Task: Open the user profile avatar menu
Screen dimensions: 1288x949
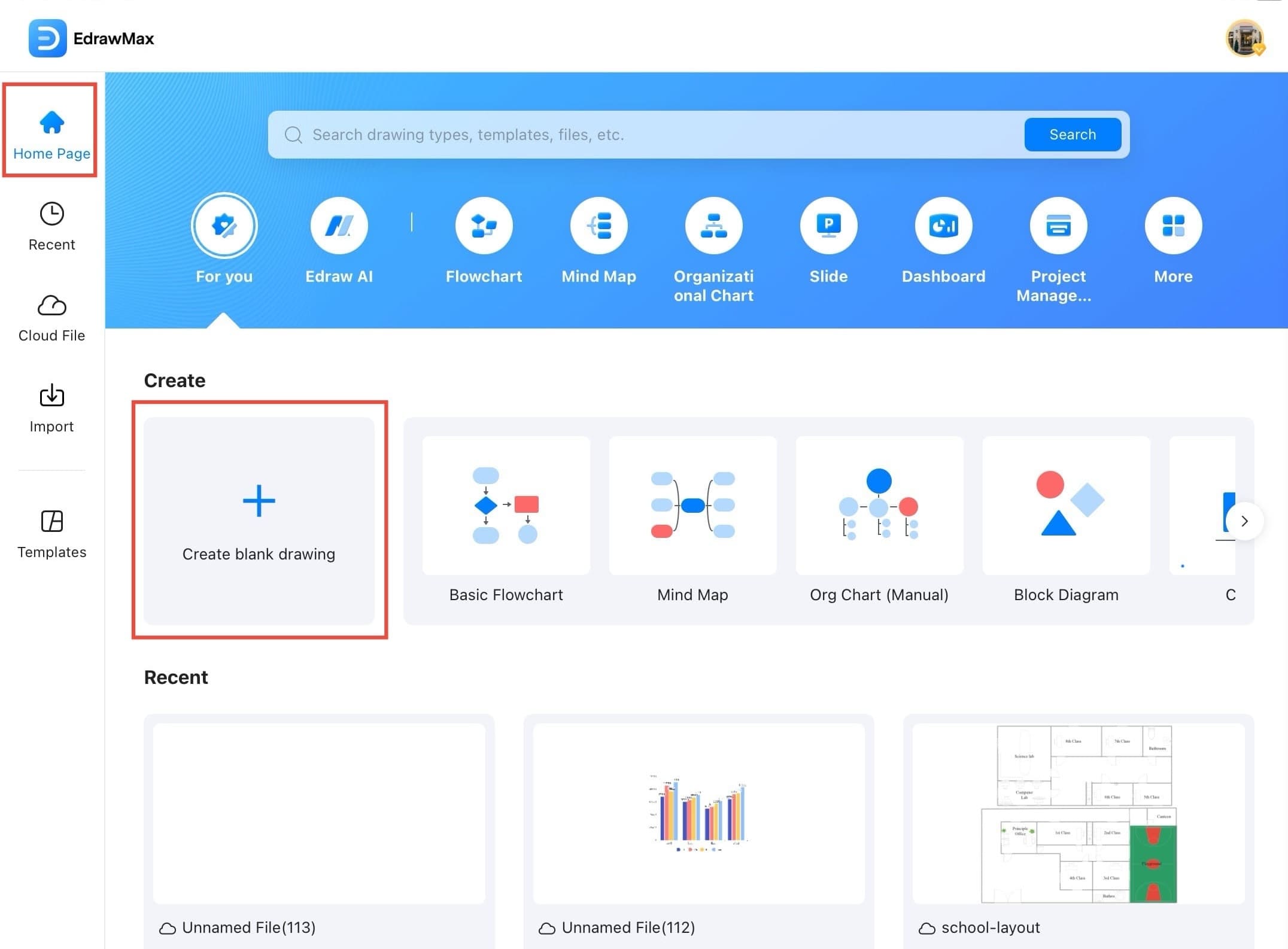Action: click(x=1245, y=38)
